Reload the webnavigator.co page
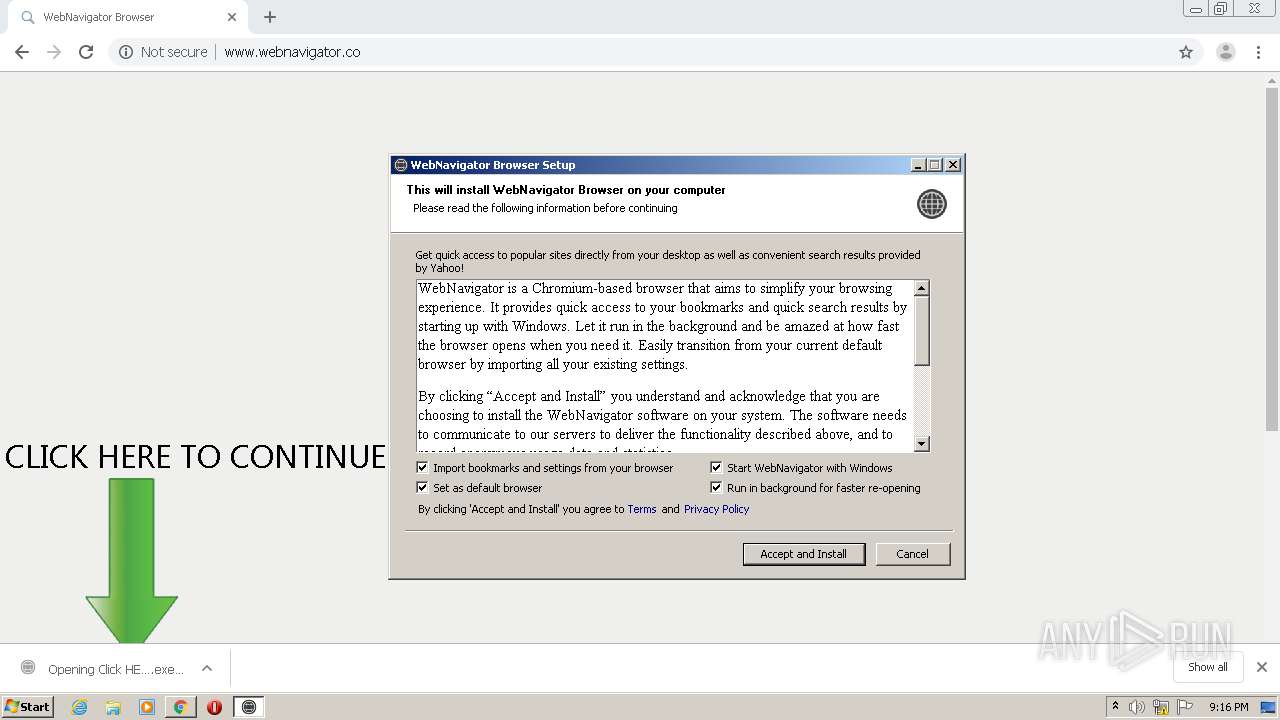Image resolution: width=1280 pixels, height=720 pixels. (86, 52)
